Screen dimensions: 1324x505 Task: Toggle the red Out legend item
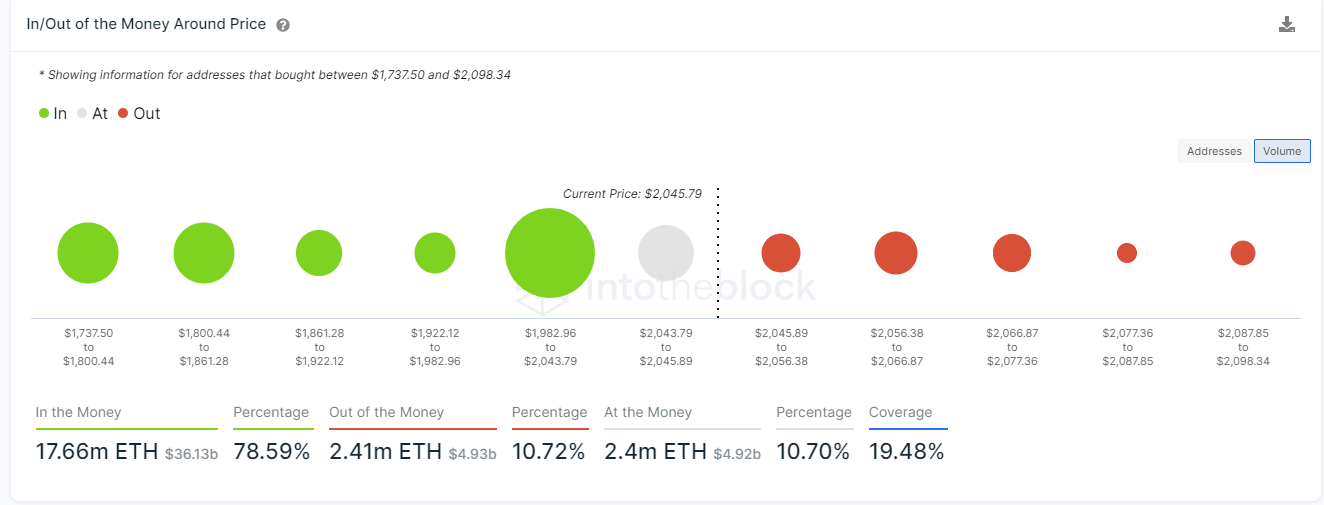pyautogui.click(x=138, y=113)
